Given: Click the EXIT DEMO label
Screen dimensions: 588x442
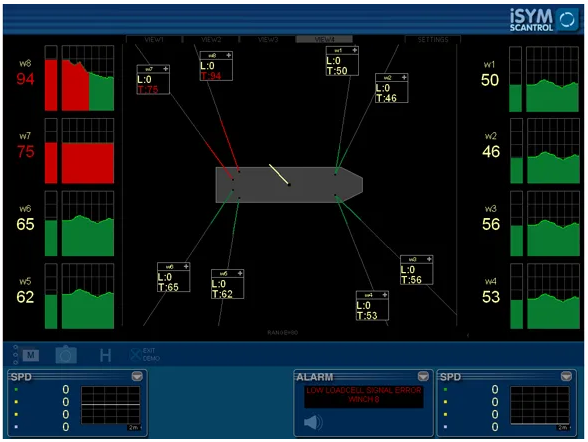Looking at the screenshot, I should click(x=151, y=355).
